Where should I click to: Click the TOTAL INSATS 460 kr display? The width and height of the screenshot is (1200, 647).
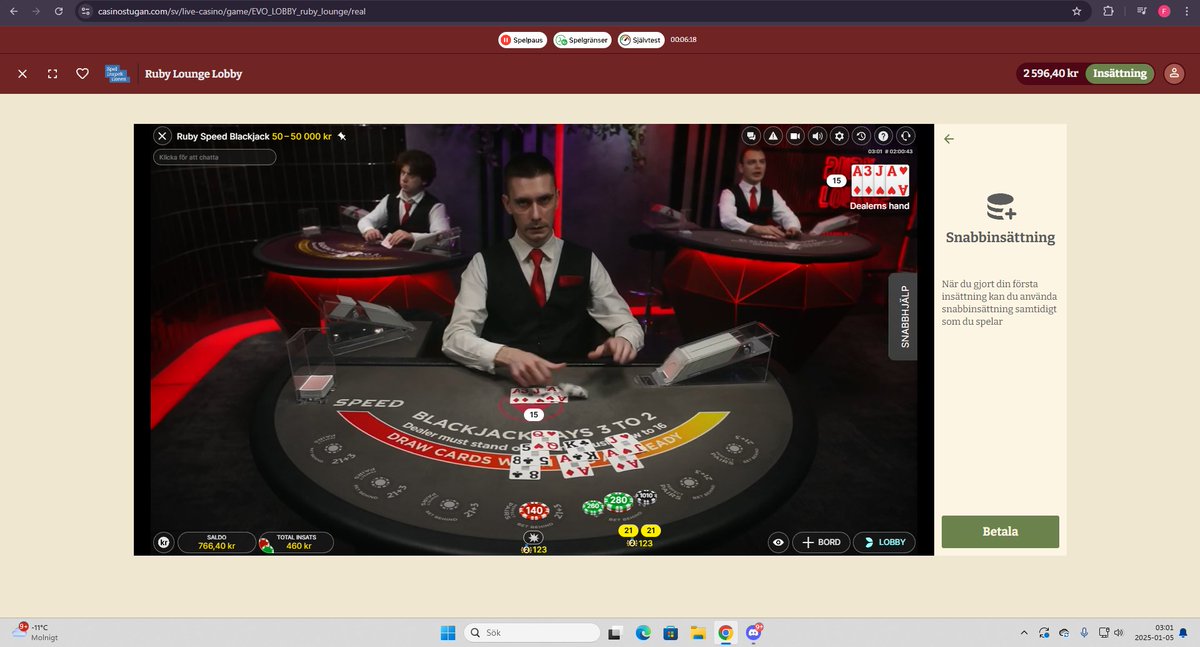[x=295, y=542]
